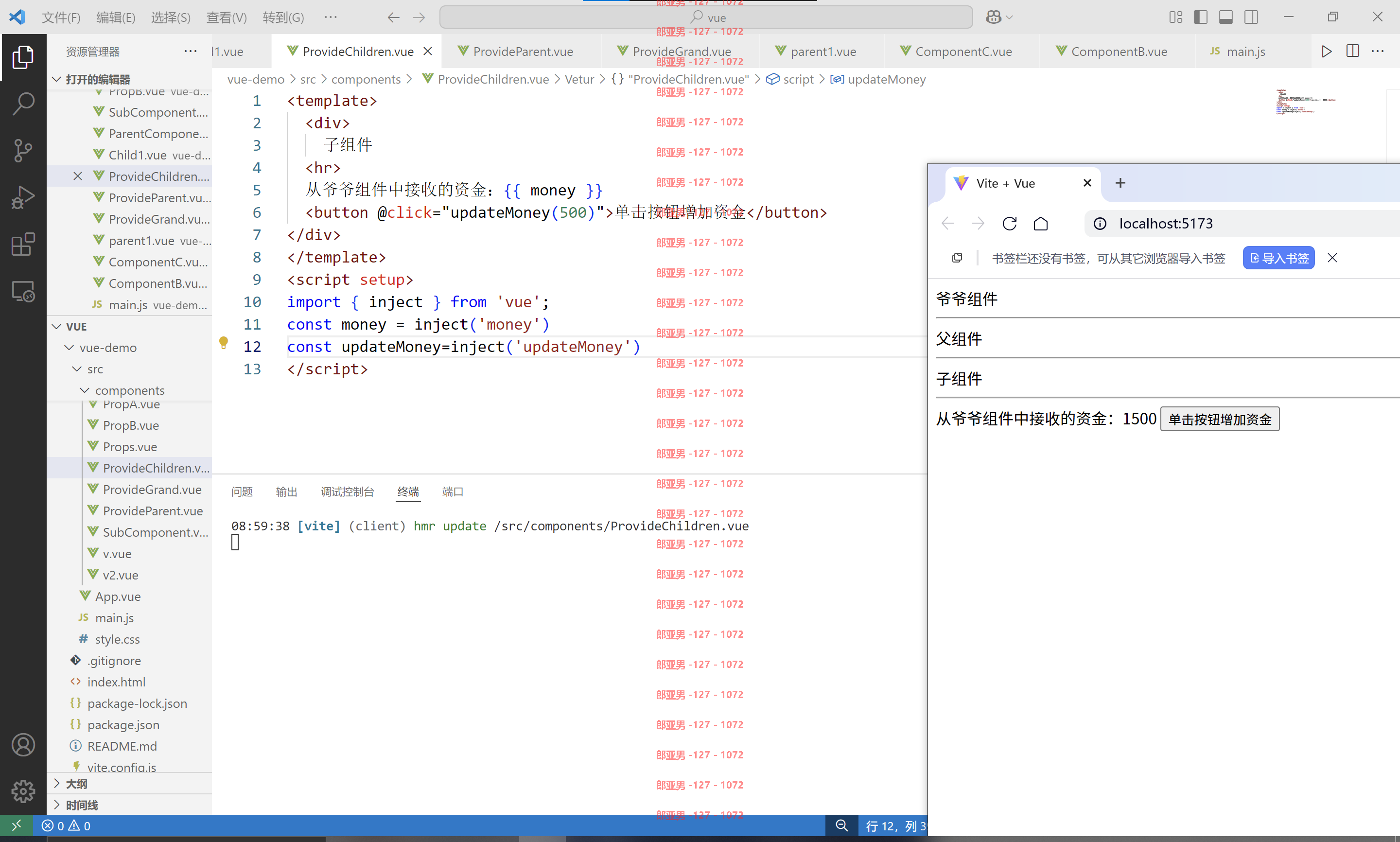1400x842 pixels.
Task: Open Run and Debug view
Action: click(23, 197)
